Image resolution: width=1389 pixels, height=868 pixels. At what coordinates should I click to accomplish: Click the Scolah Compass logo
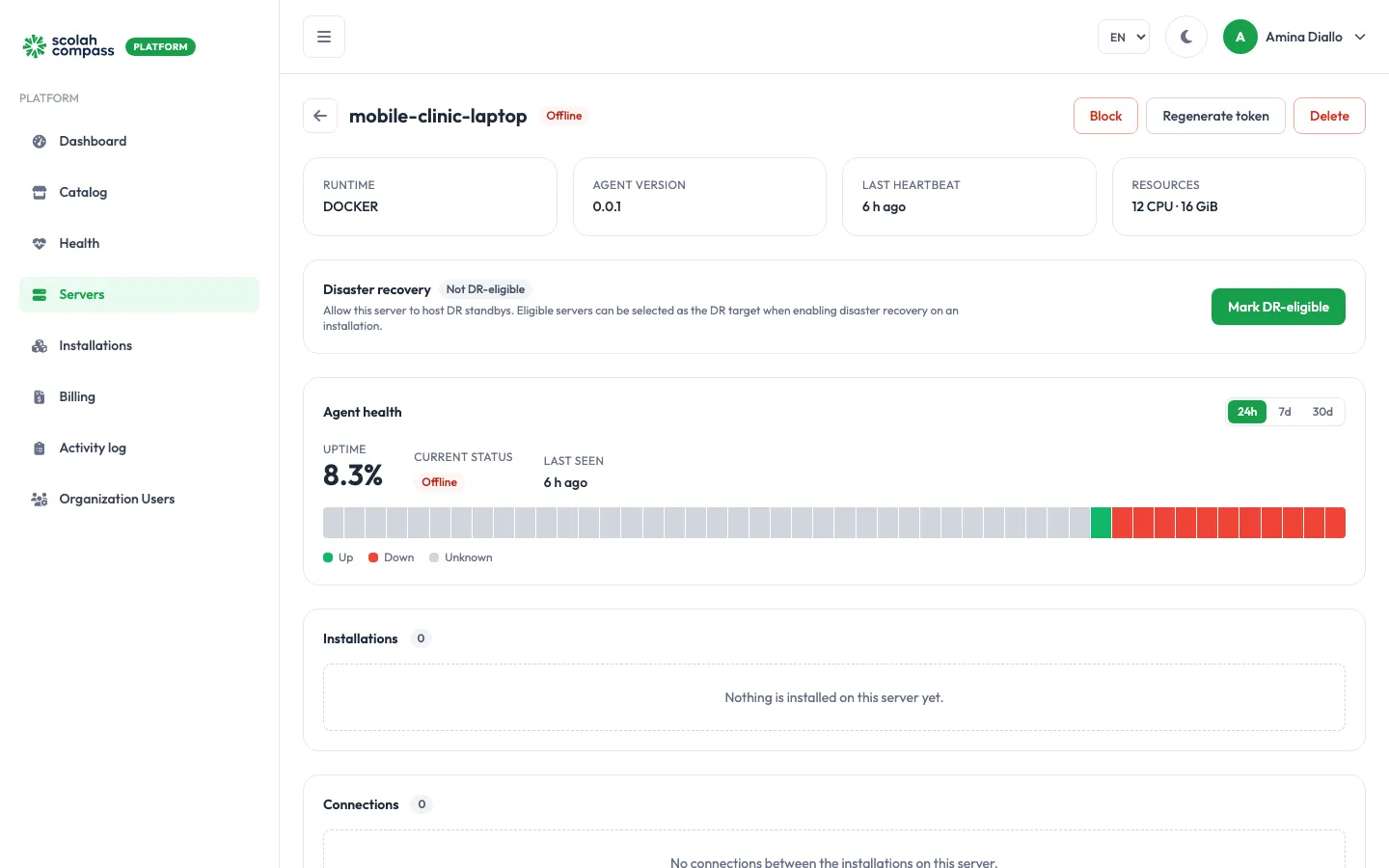pyautogui.click(x=68, y=46)
